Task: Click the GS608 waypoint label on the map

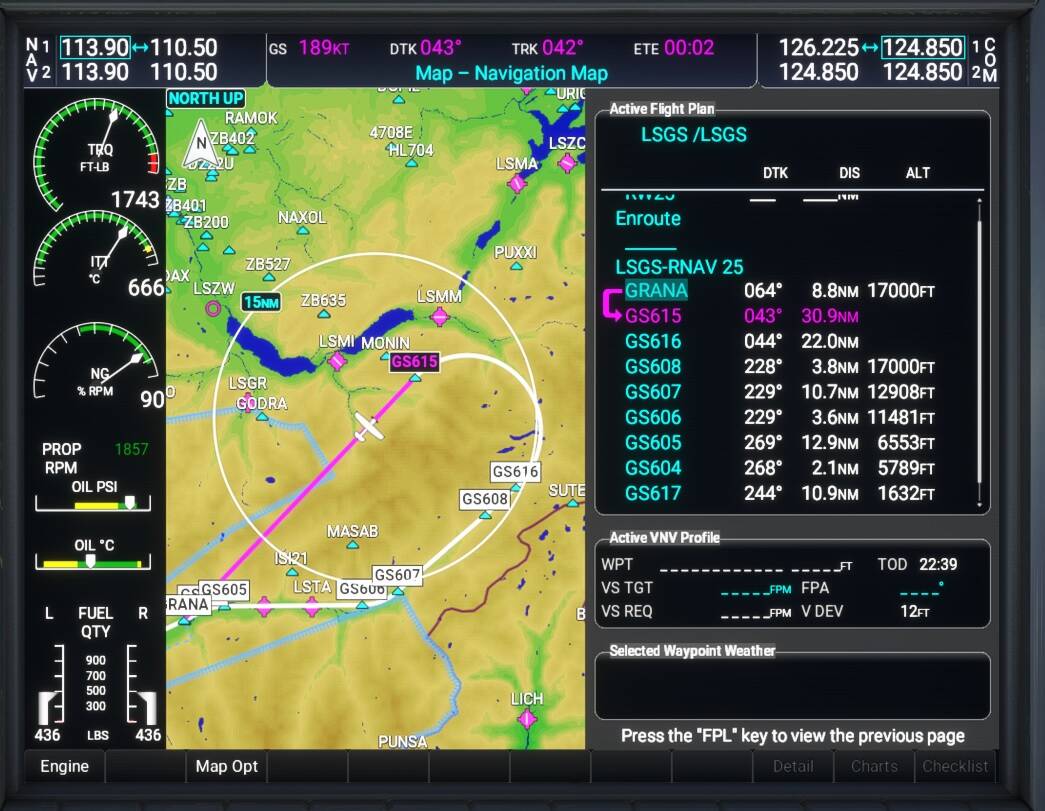Action: click(x=485, y=499)
